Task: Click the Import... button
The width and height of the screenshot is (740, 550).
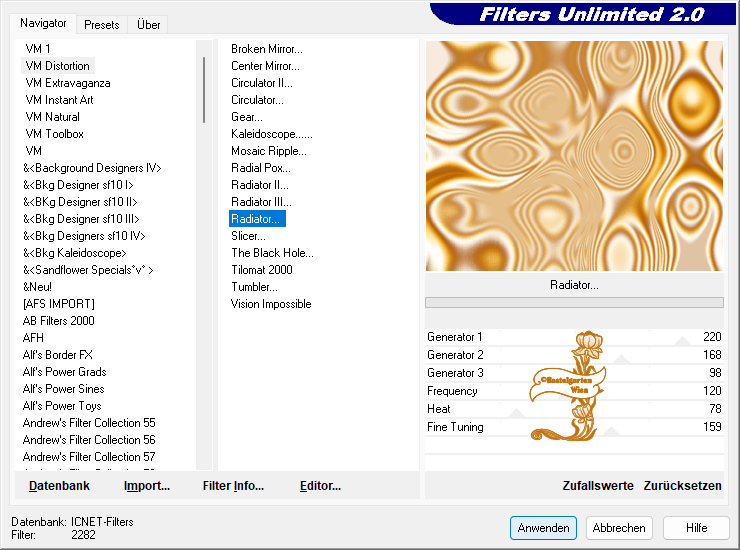Action: 147,485
